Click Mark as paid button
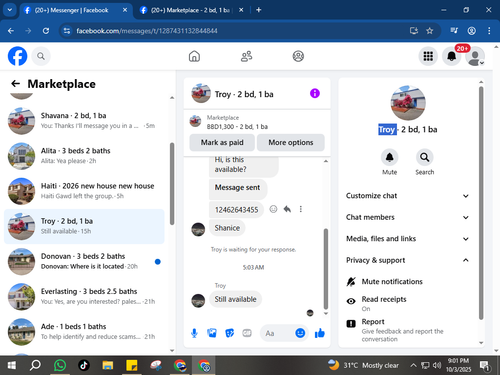 click(222, 143)
